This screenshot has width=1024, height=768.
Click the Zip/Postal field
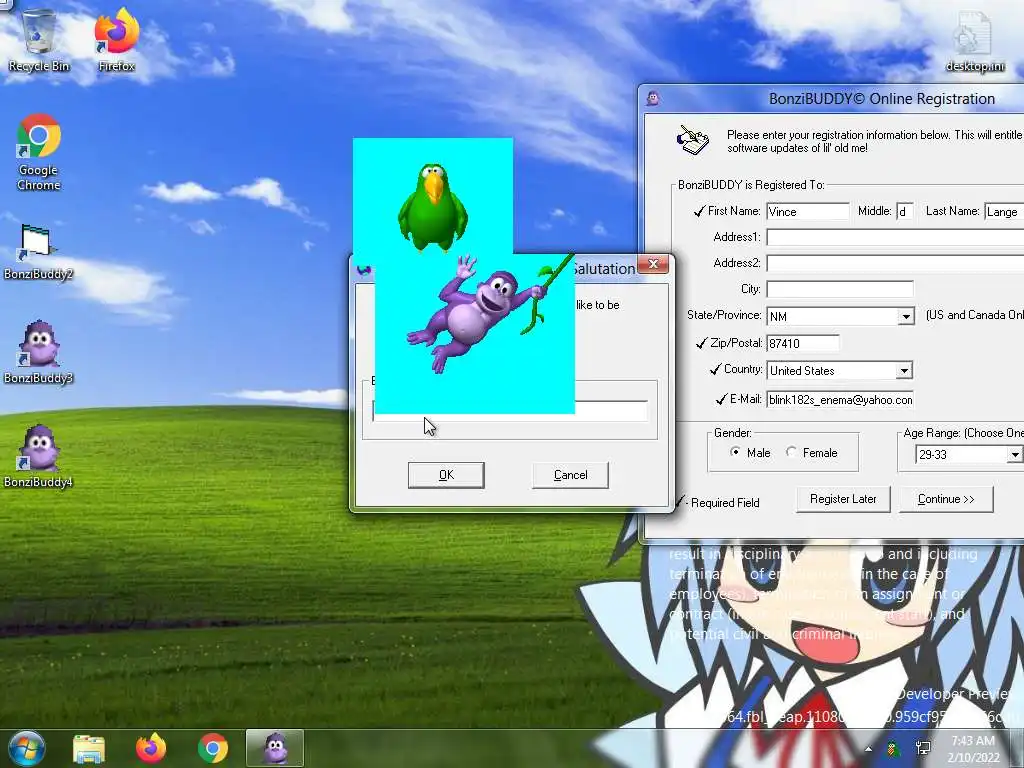pos(803,343)
